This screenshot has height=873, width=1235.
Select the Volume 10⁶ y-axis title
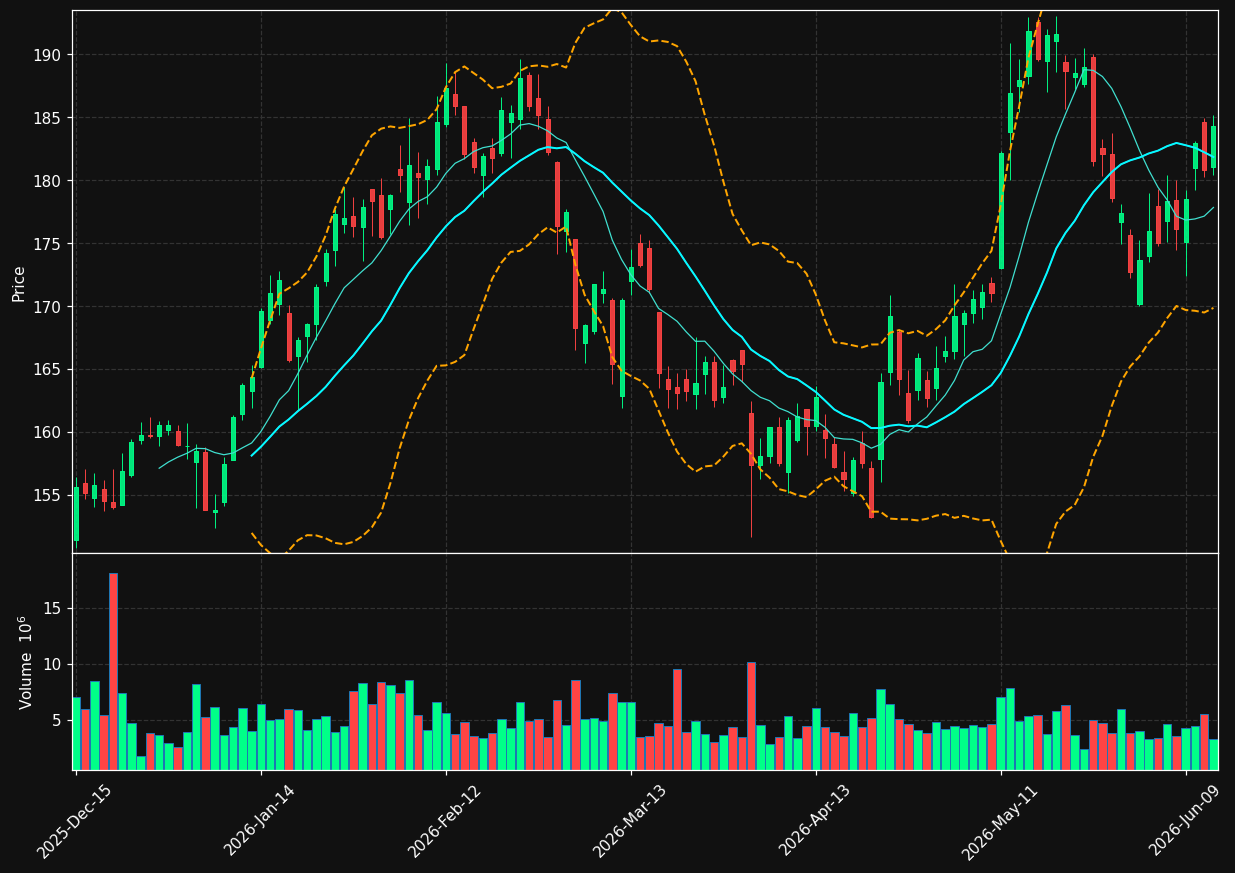(25, 662)
